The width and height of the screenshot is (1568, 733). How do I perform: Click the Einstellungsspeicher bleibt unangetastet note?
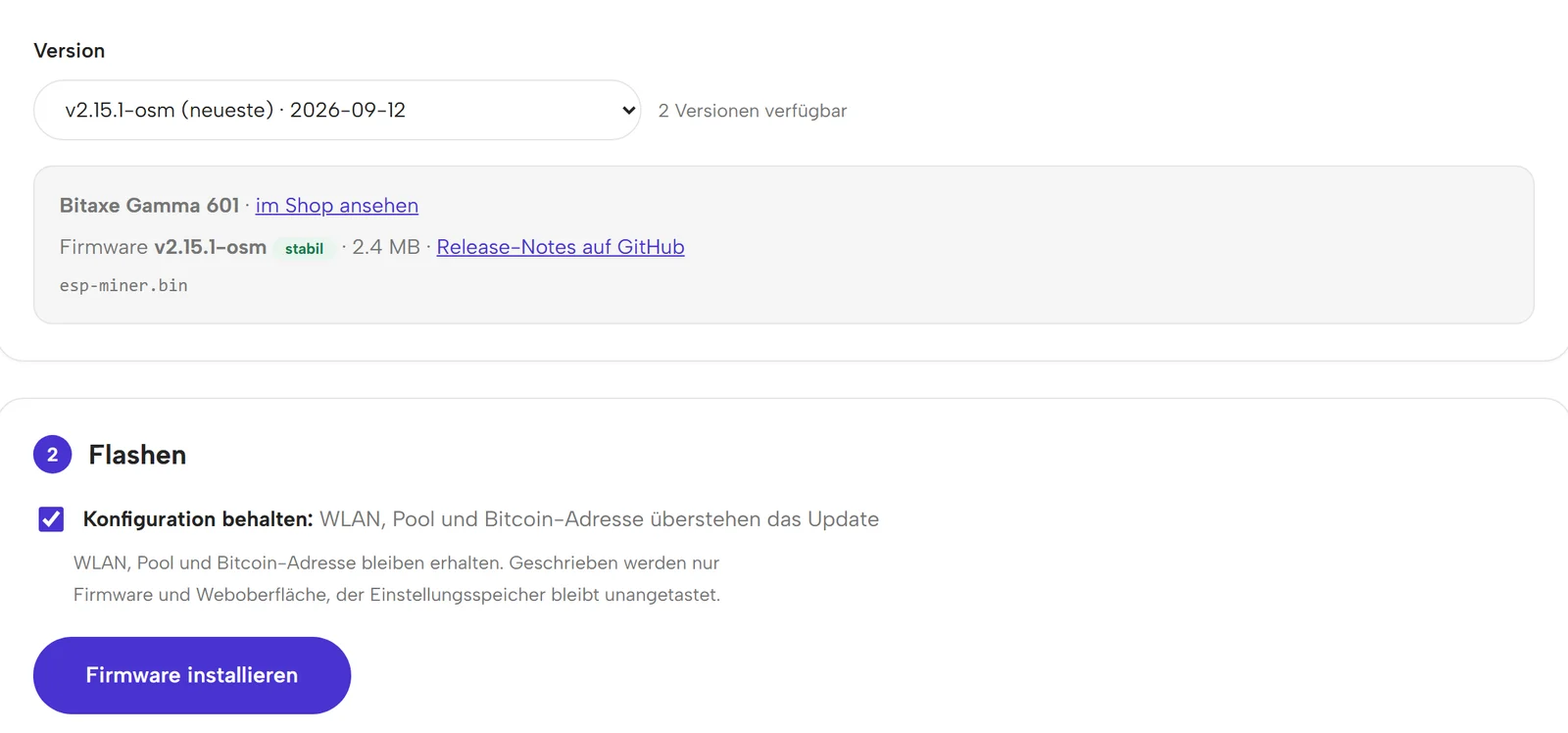click(397, 578)
